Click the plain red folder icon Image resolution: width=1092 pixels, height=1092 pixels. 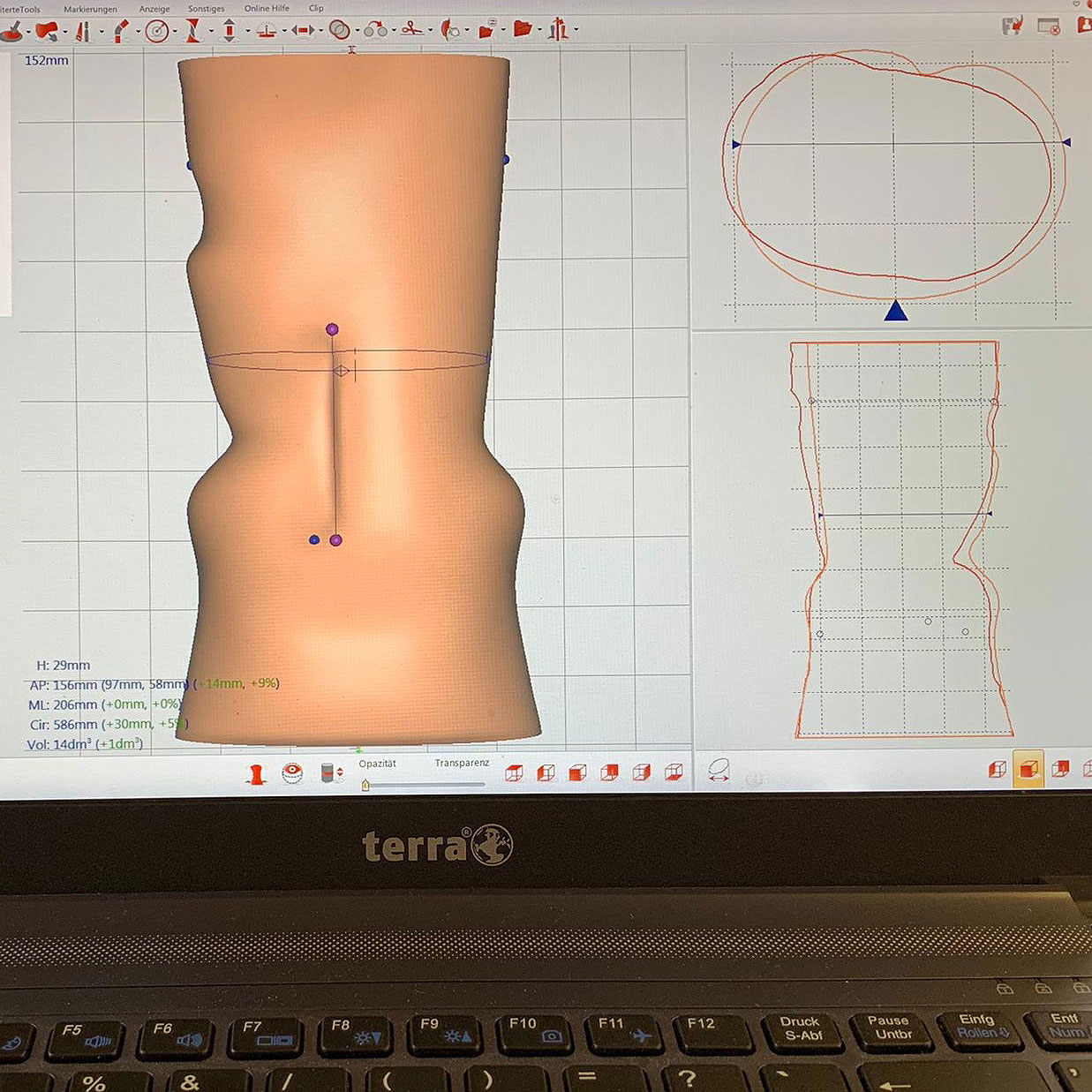click(x=523, y=30)
